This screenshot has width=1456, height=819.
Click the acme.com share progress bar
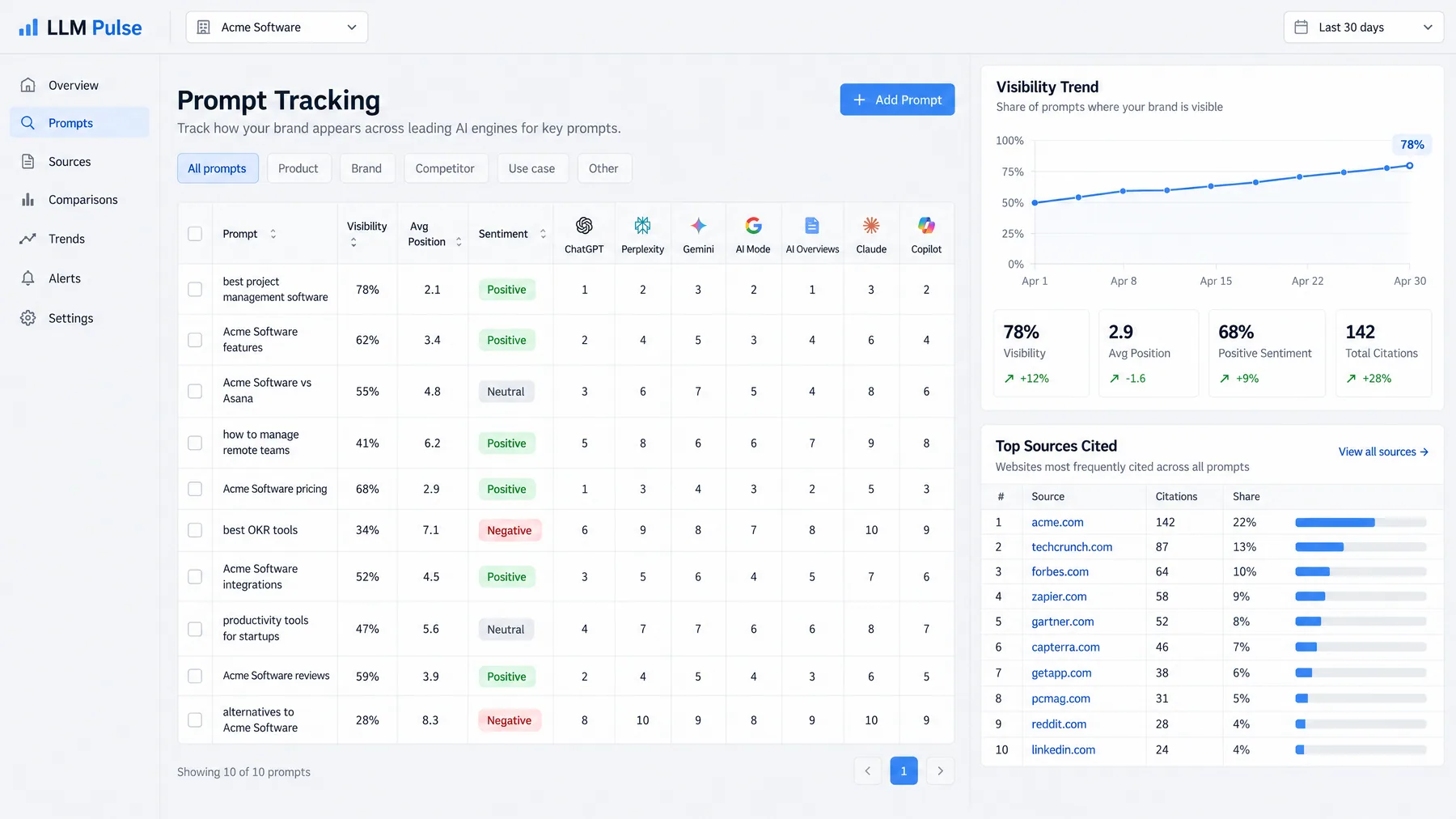pyautogui.click(x=1361, y=522)
